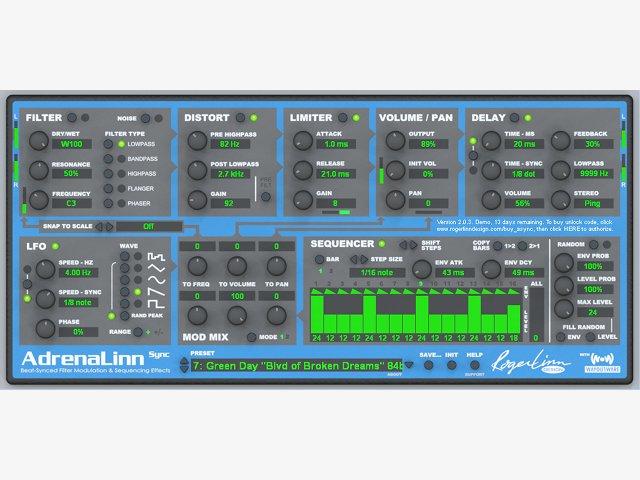This screenshot has width=640, height=480.
Task: Toggle the LFO power light
Action: click(56, 247)
